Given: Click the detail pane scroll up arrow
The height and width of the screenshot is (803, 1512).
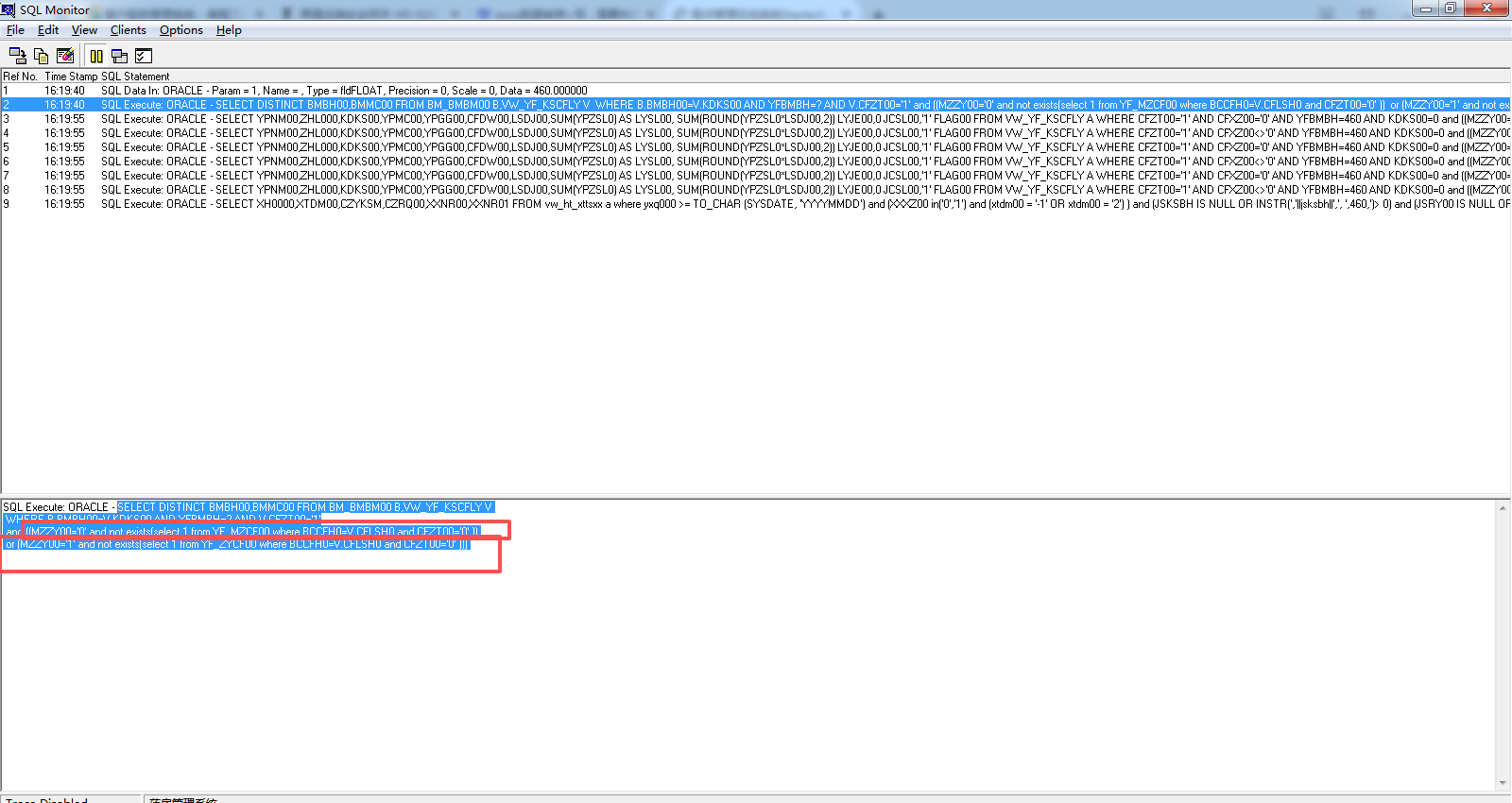Looking at the screenshot, I should (x=1503, y=508).
